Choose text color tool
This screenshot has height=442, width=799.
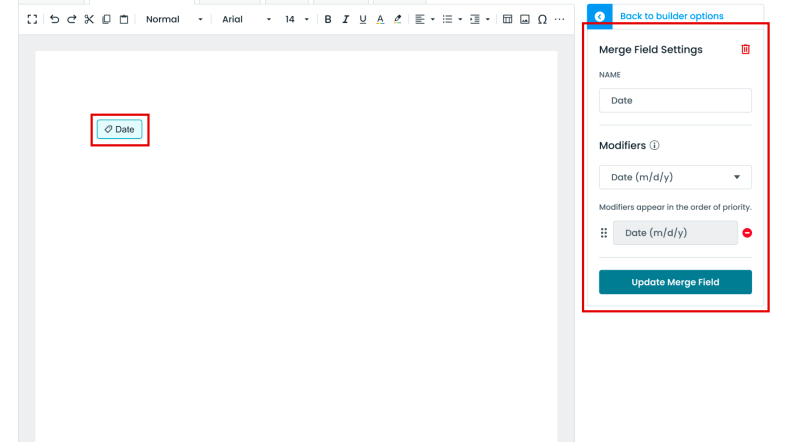click(x=380, y=19)
